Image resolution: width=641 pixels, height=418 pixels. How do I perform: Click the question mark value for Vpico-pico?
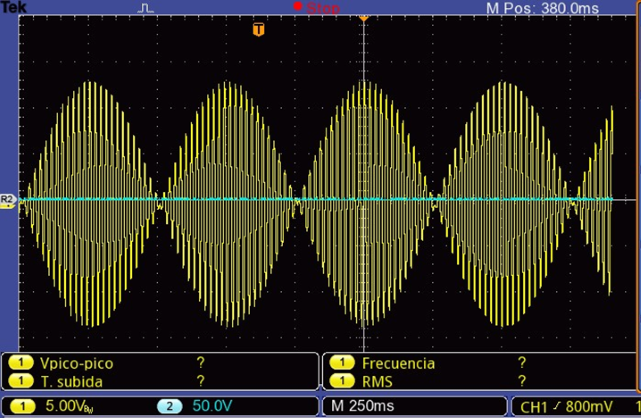coord(201,362)
